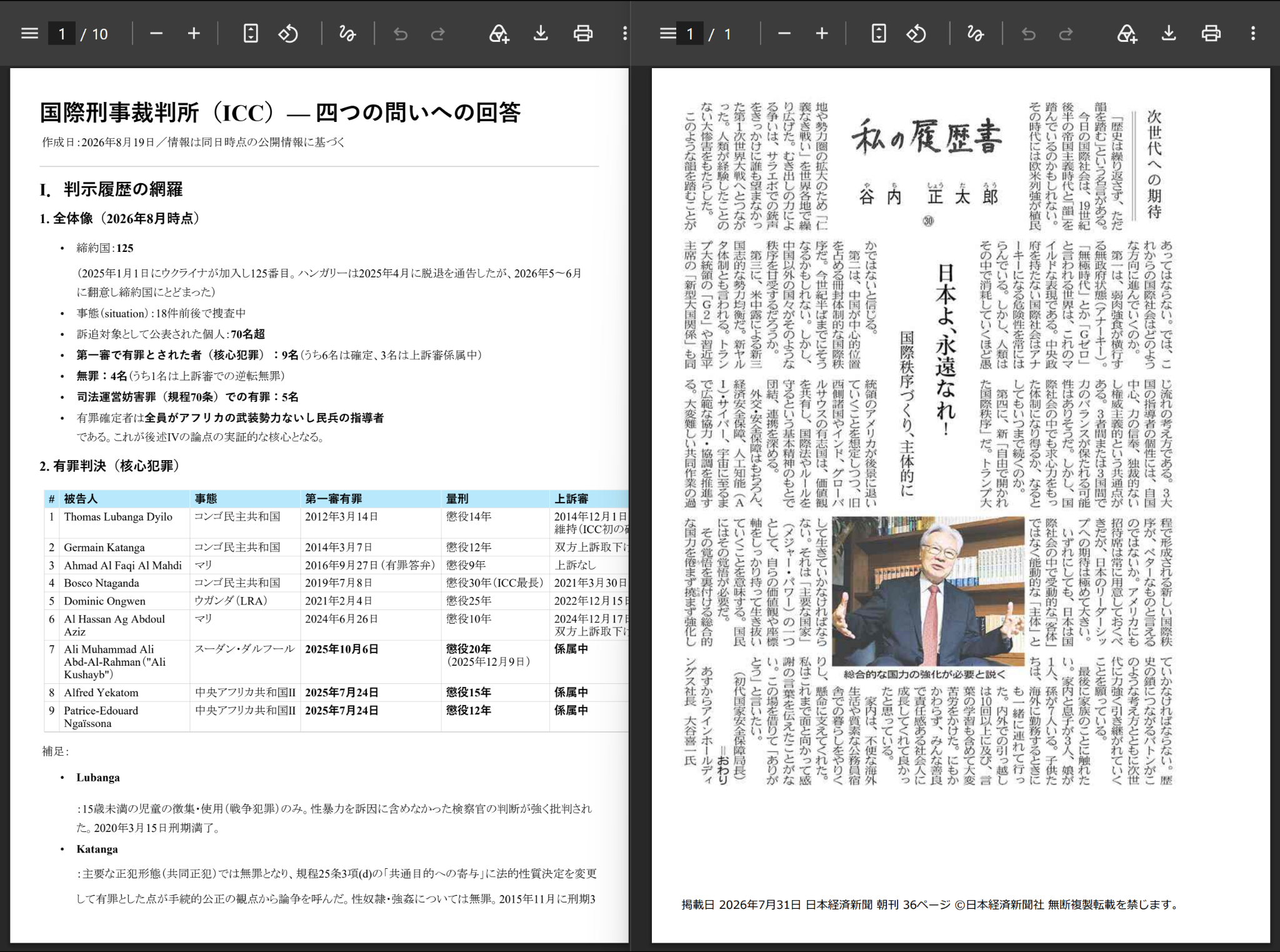Screen dimensions: 1280x952
Task: Zoom in on the right PDF viewer
Action: point(822,33)
